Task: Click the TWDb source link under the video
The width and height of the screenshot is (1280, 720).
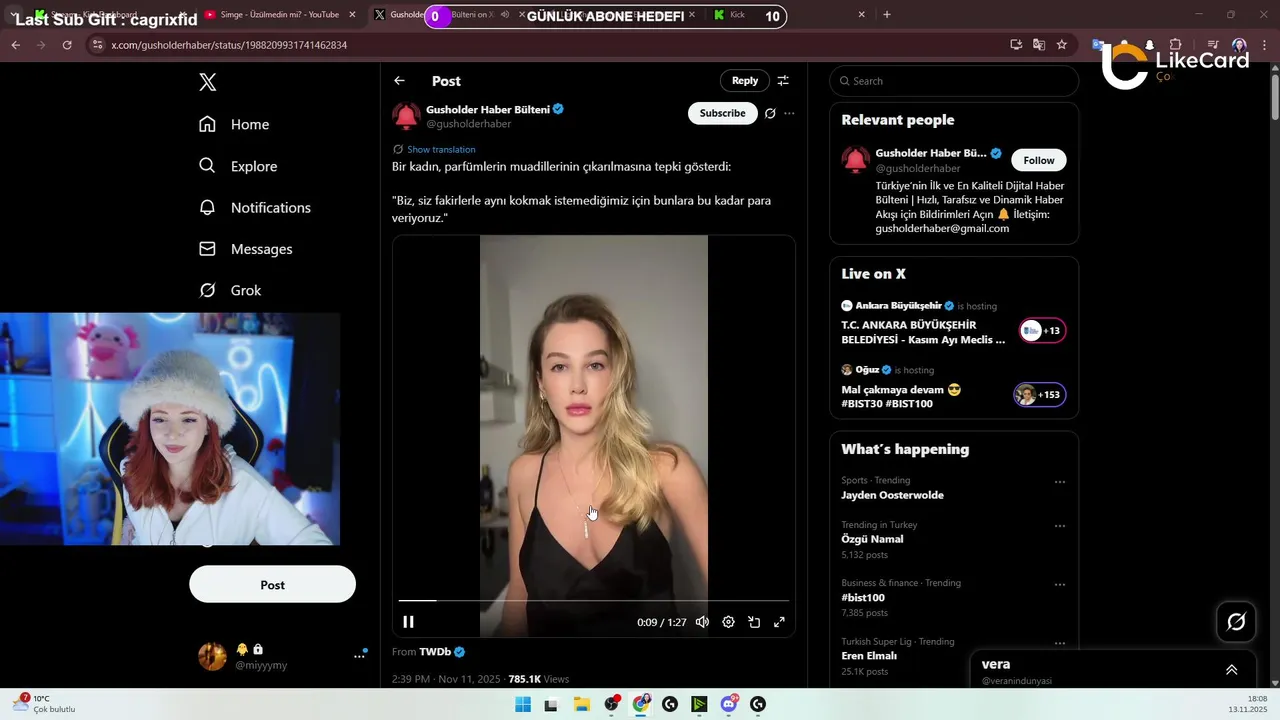Action: coord(435,651)
